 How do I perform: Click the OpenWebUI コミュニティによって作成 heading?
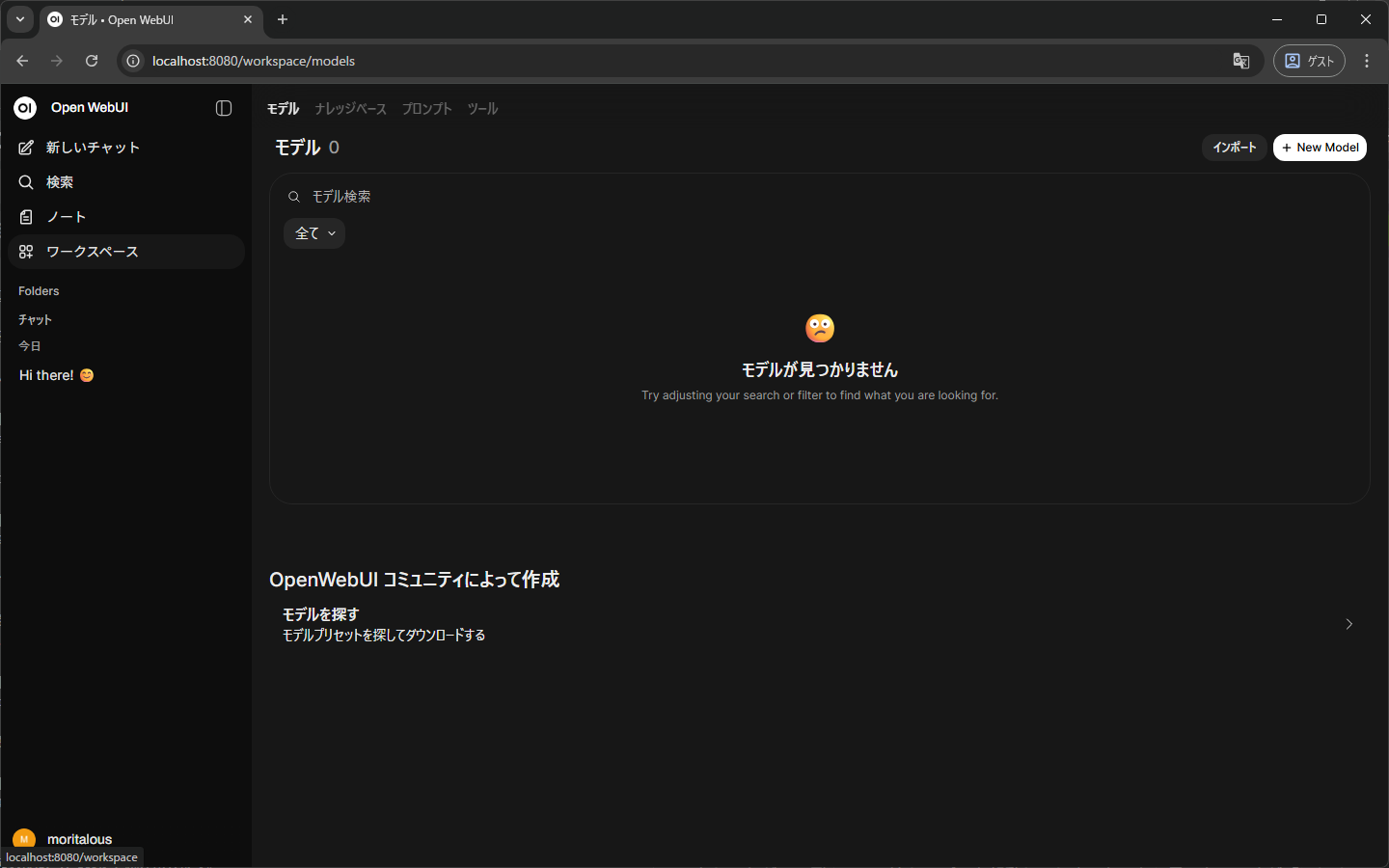click(x=415, y=580)
